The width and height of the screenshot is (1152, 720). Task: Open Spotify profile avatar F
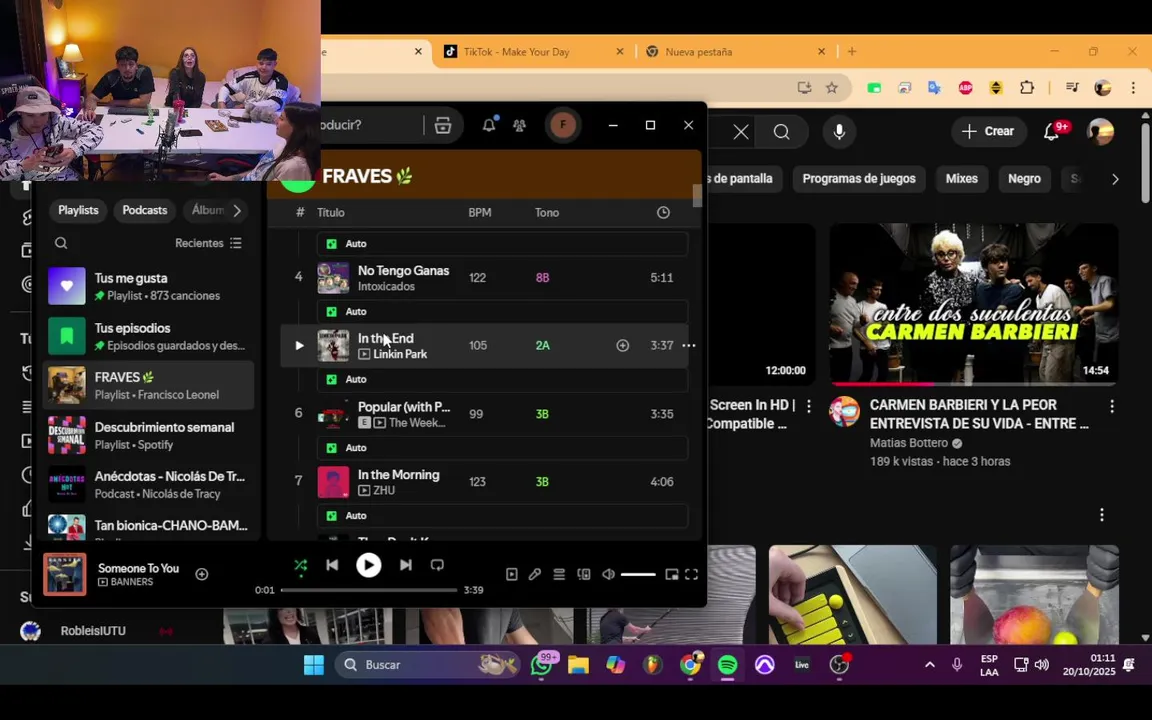click(x=564, y=125)
